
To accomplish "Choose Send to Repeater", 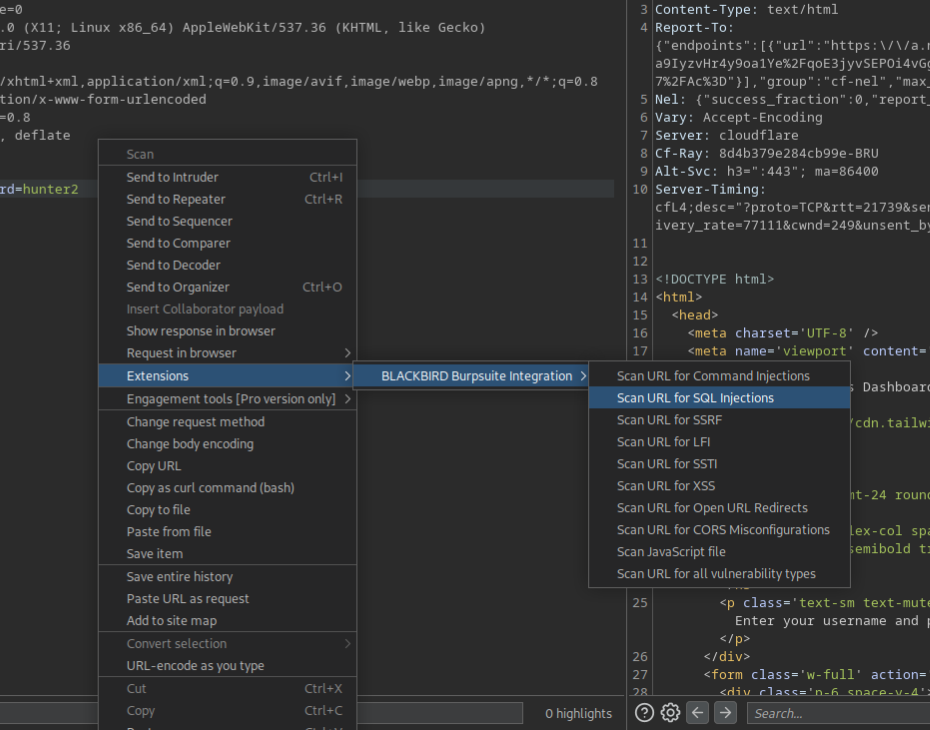I will 176,199.
